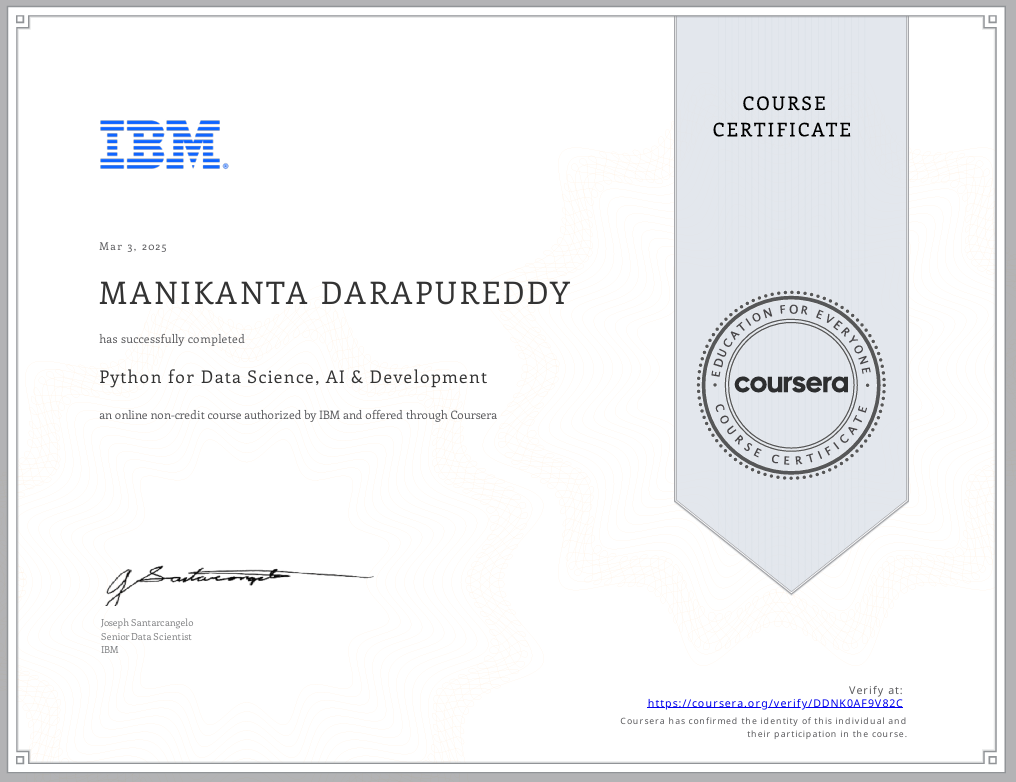Click the top-left corner border ornament
Screen dimensions: 1016x782
click(x=22, y=21)
